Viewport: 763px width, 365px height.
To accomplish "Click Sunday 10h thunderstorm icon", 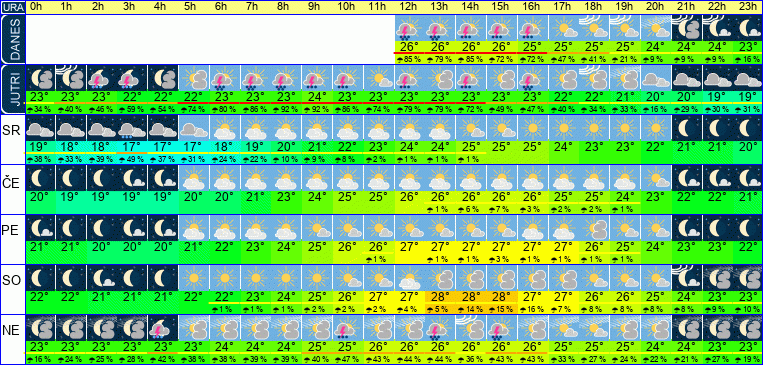I will pyautogui.click(x=347, y=328).
